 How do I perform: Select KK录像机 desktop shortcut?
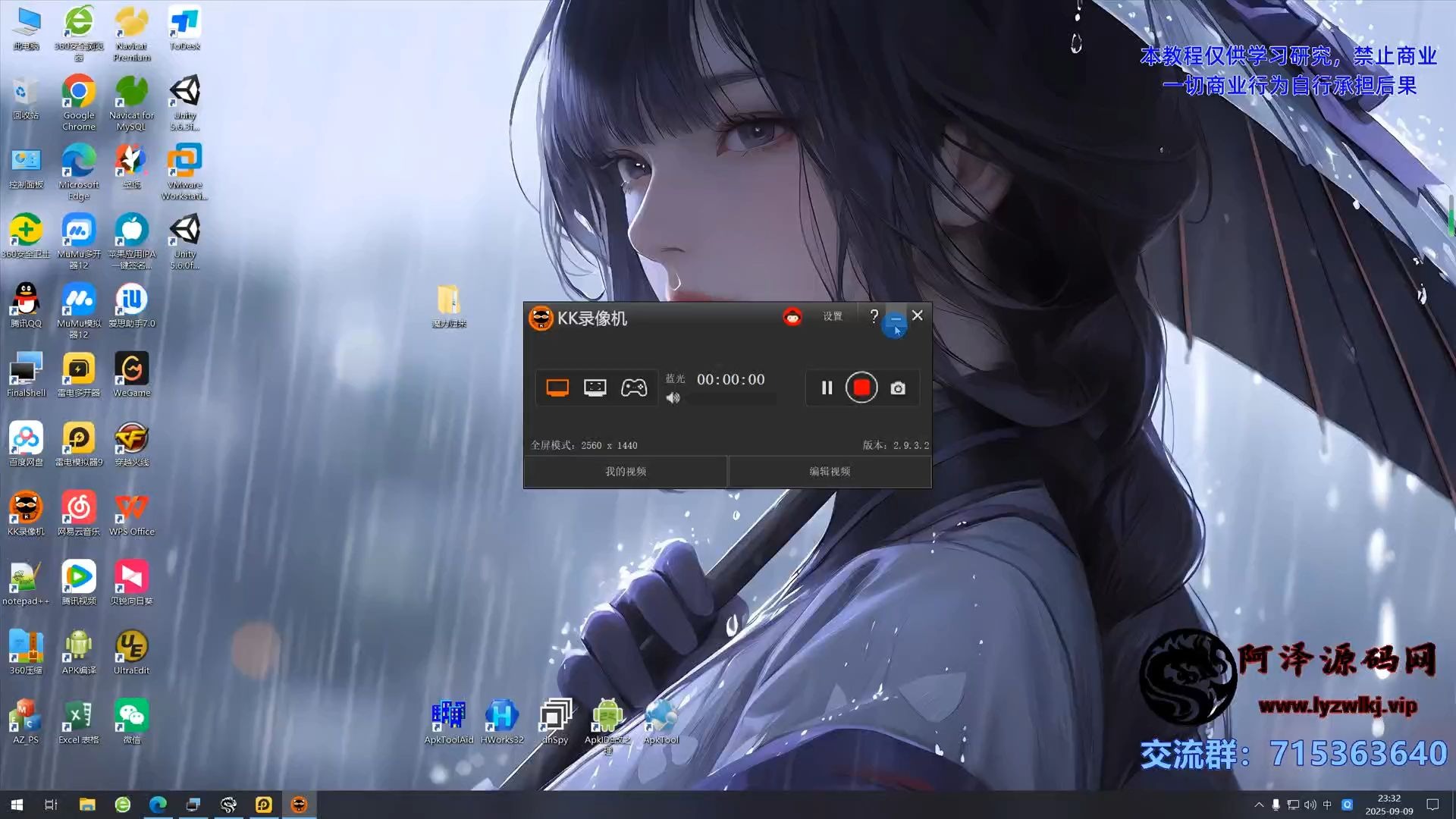[x=26, y=513]
